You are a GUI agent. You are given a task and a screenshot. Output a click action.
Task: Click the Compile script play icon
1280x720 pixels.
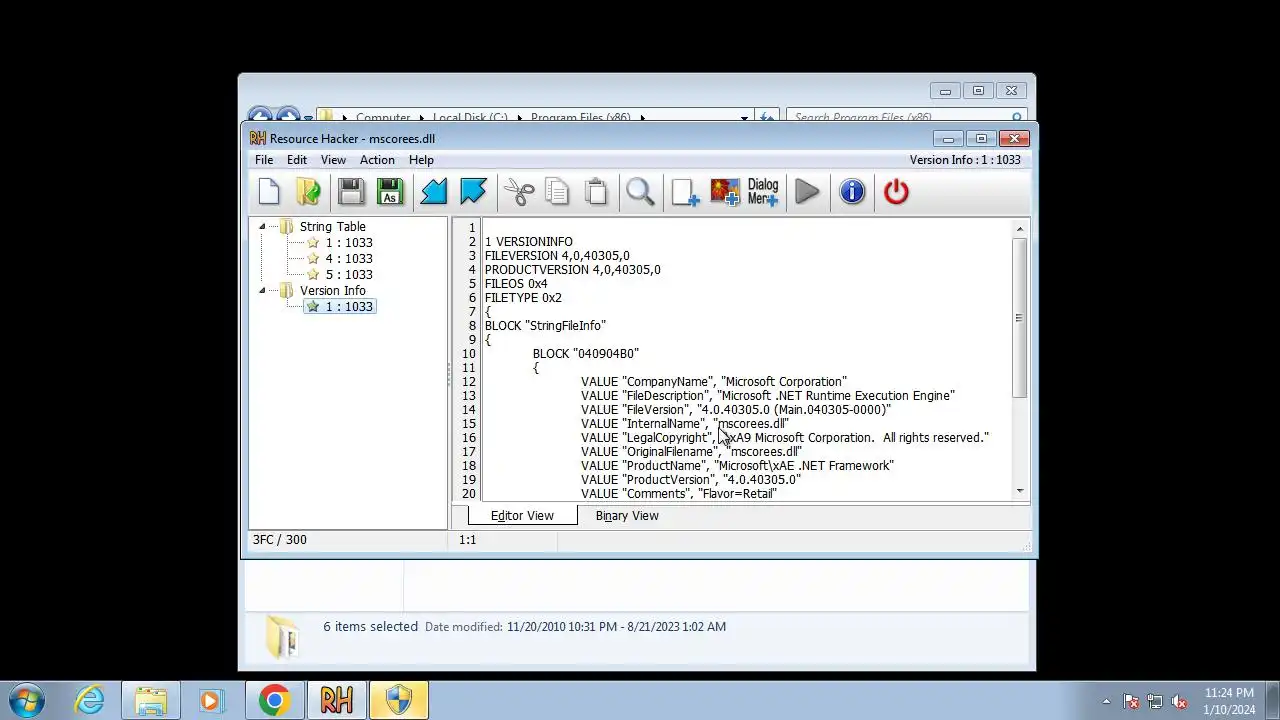[807, 192]
